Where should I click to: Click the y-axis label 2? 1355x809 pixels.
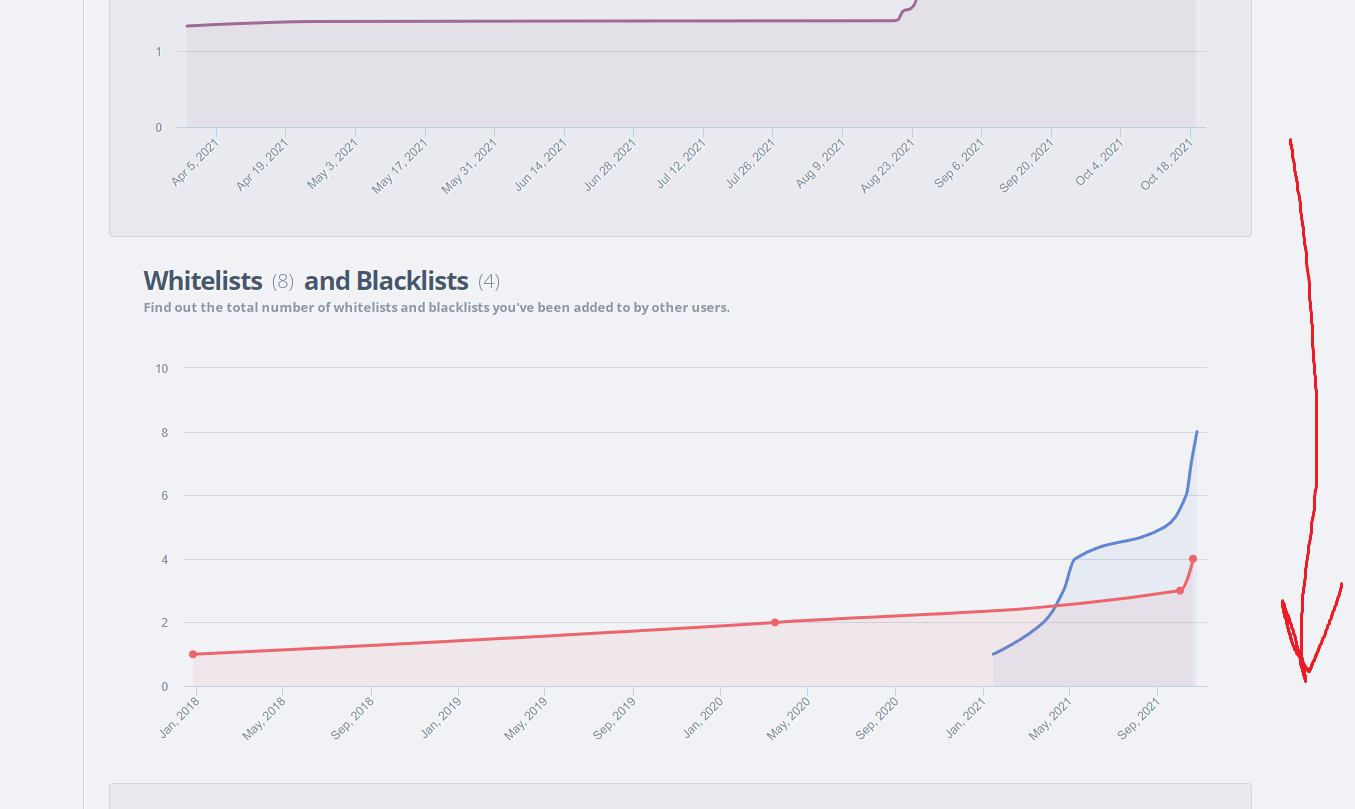164,623
